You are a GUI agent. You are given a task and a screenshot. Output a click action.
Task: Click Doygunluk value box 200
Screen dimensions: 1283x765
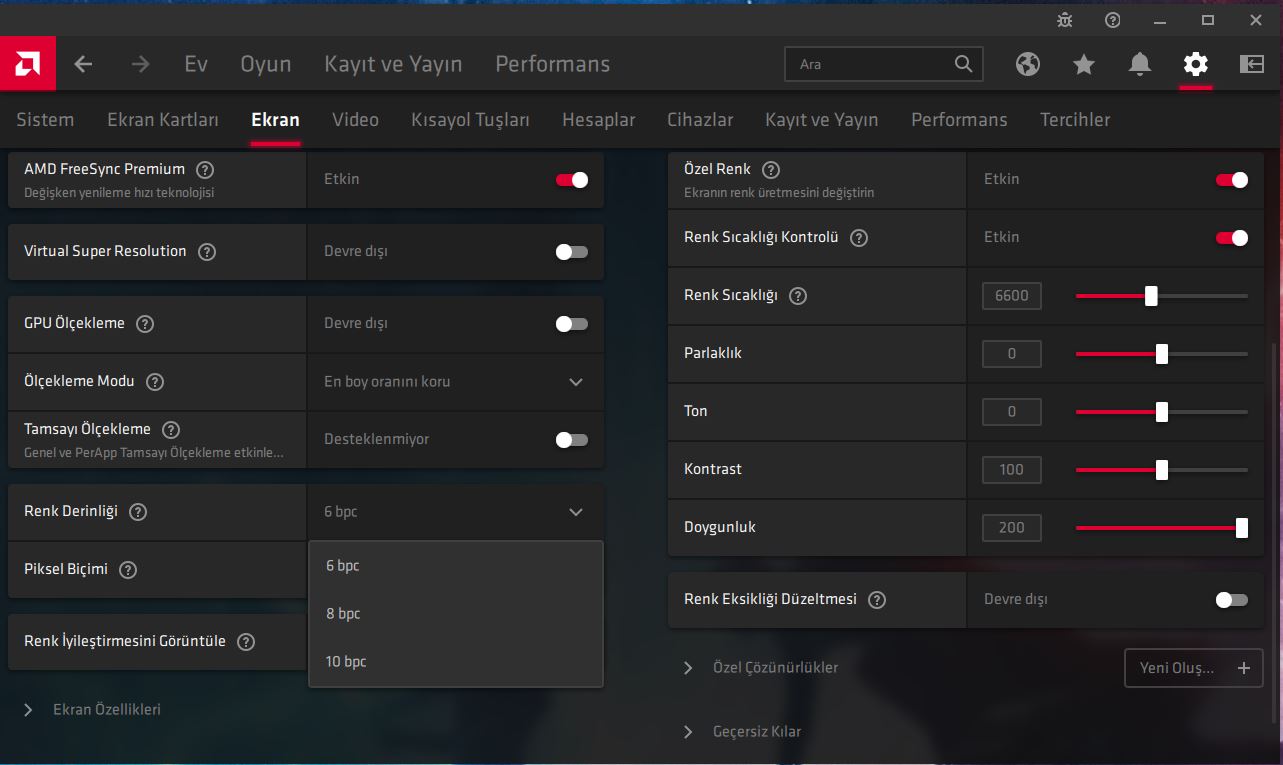1012,528
